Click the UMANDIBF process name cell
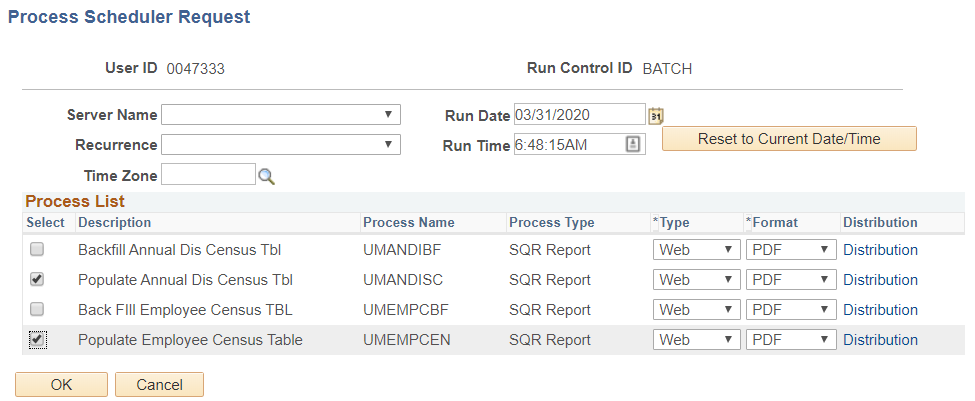 pos(402,250)
